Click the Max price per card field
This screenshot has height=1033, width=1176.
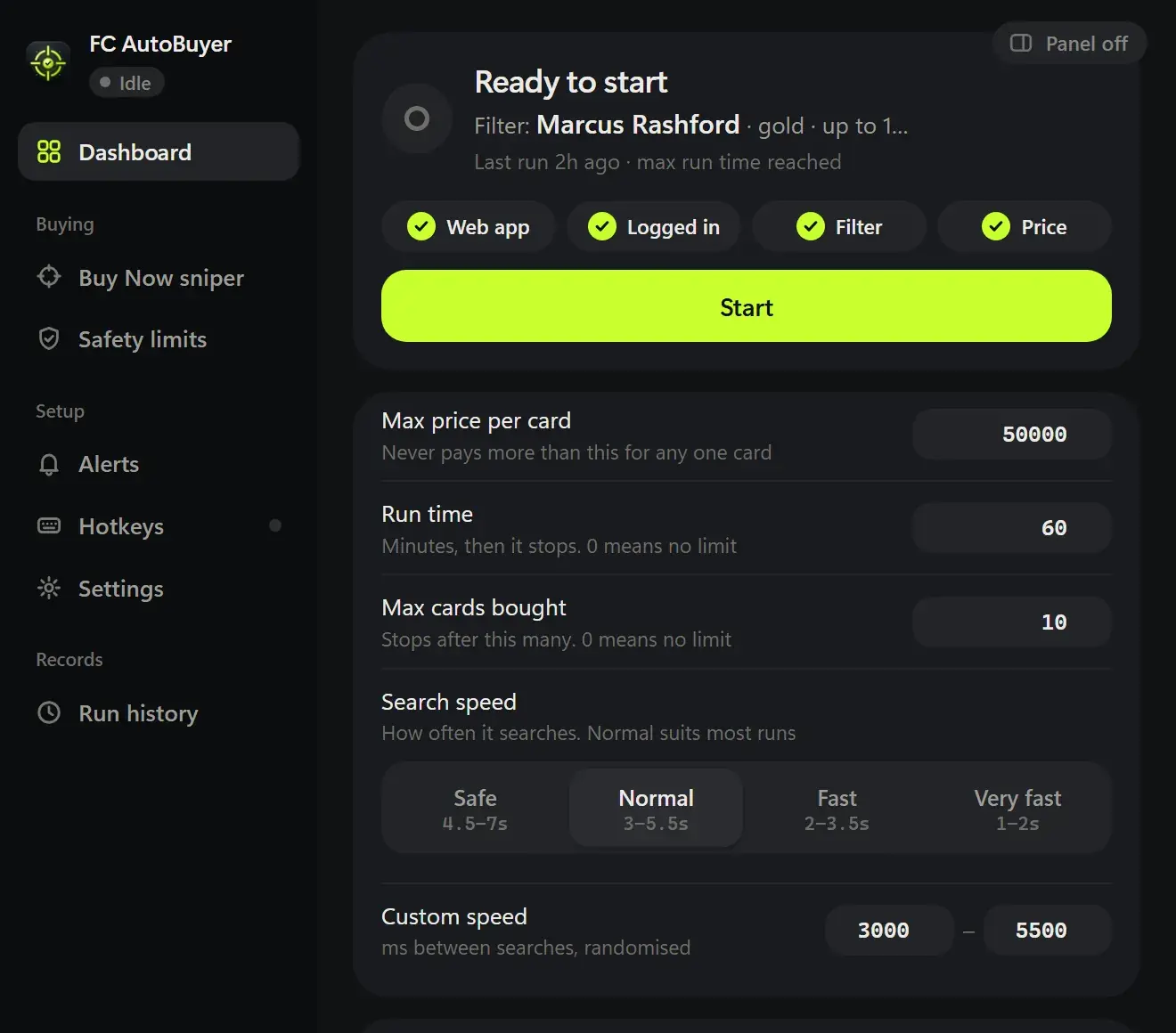pos(1012,434)
